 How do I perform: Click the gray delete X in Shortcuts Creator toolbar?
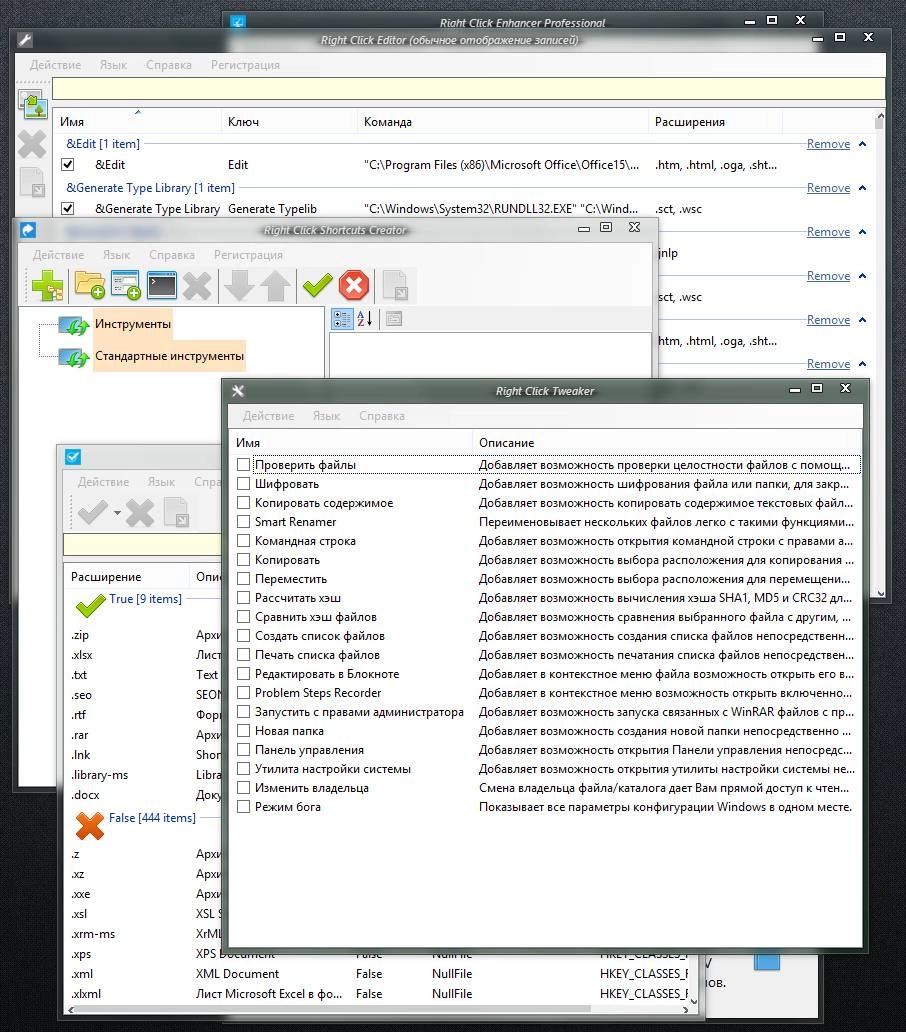[197, 286]
